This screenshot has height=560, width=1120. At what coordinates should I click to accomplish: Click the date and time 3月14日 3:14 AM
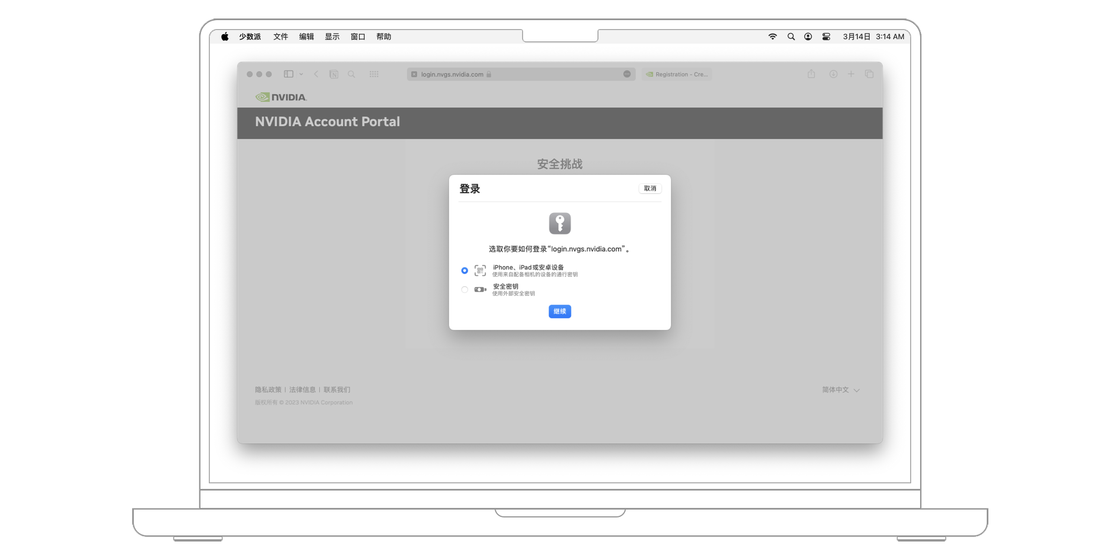pos(874,36)
